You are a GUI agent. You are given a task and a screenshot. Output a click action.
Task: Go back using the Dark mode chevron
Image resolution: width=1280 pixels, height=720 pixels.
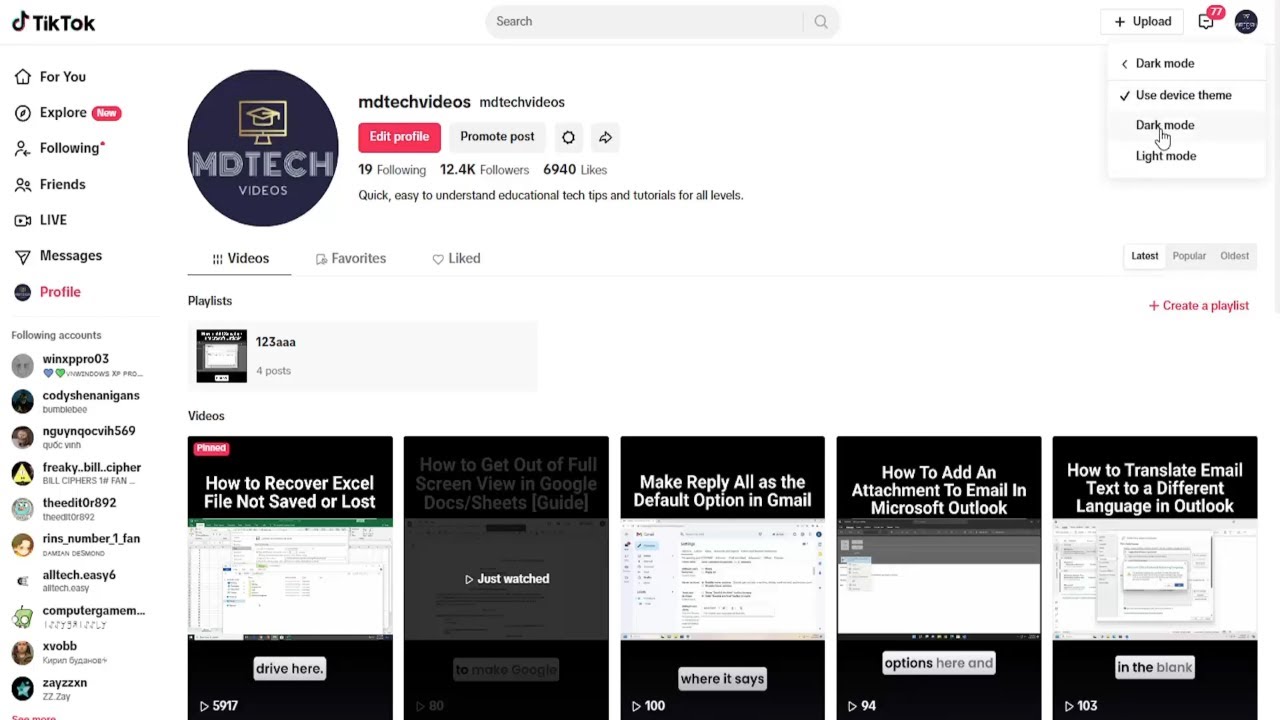click(1124, 64)
